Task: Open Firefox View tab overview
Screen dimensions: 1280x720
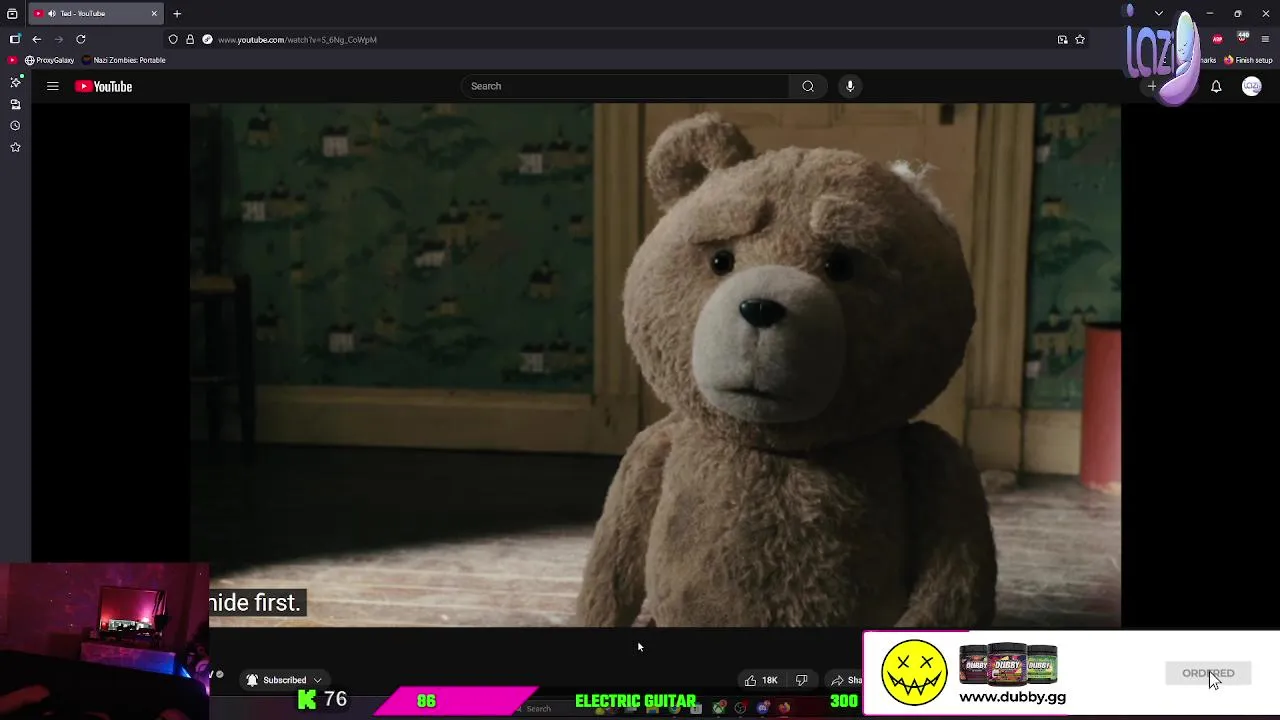Action: (x=12, y=14)
